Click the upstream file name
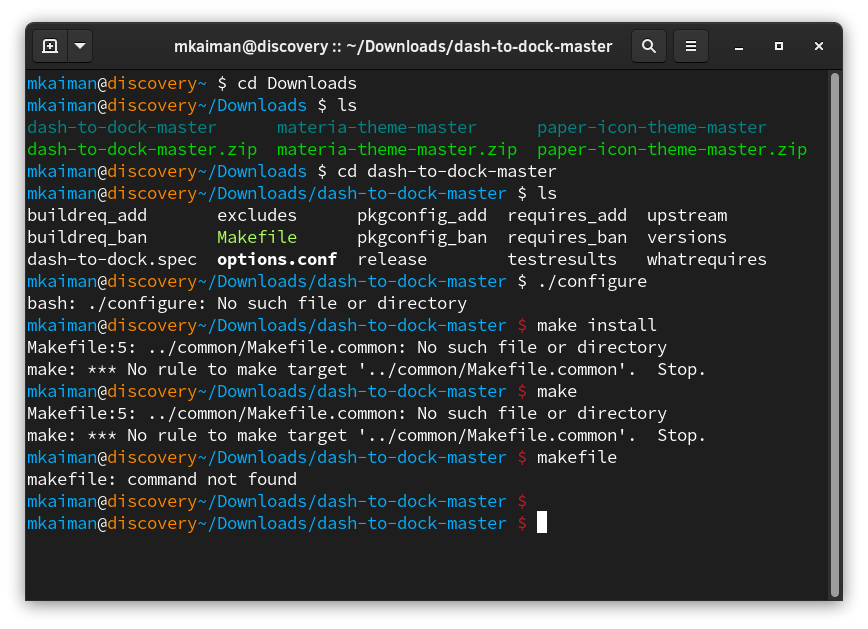The image size is (868, 629). pos(687,215)
